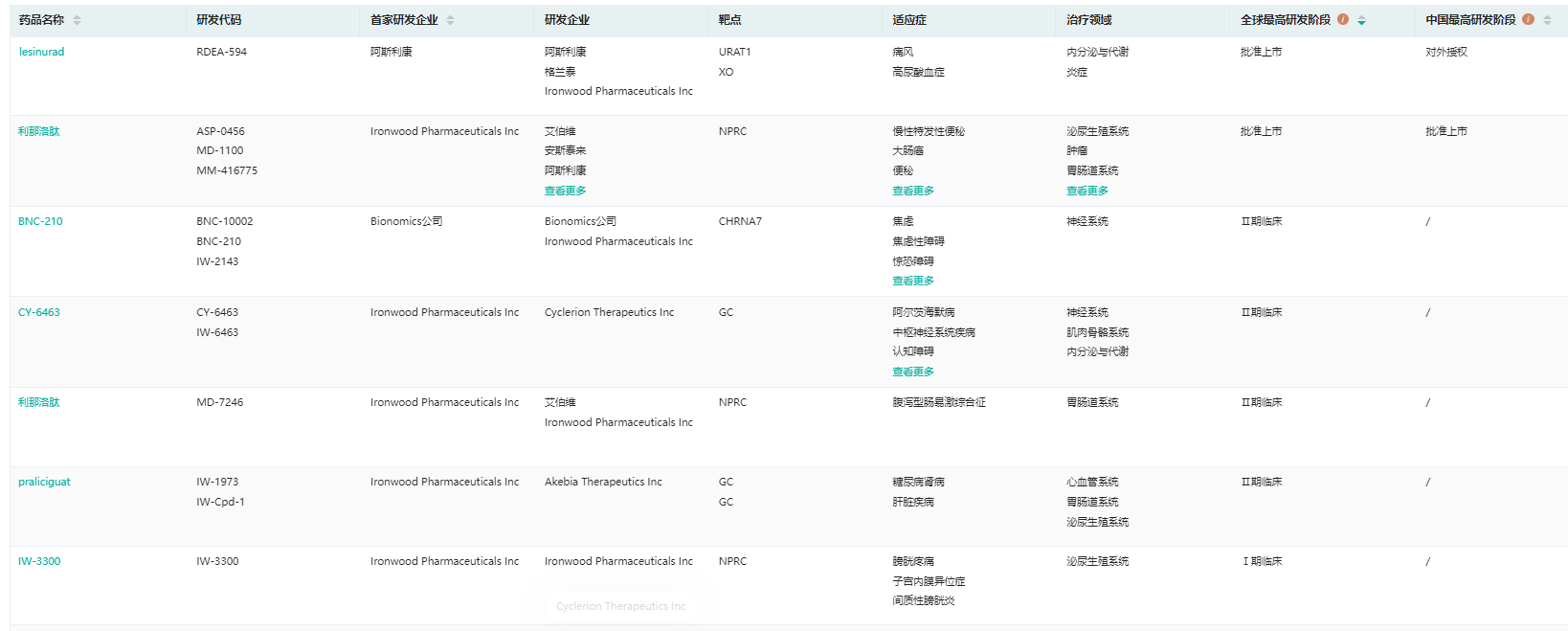Open the CY-6463 drug name link
The image size is (1568, 631).
coord(39,312)
